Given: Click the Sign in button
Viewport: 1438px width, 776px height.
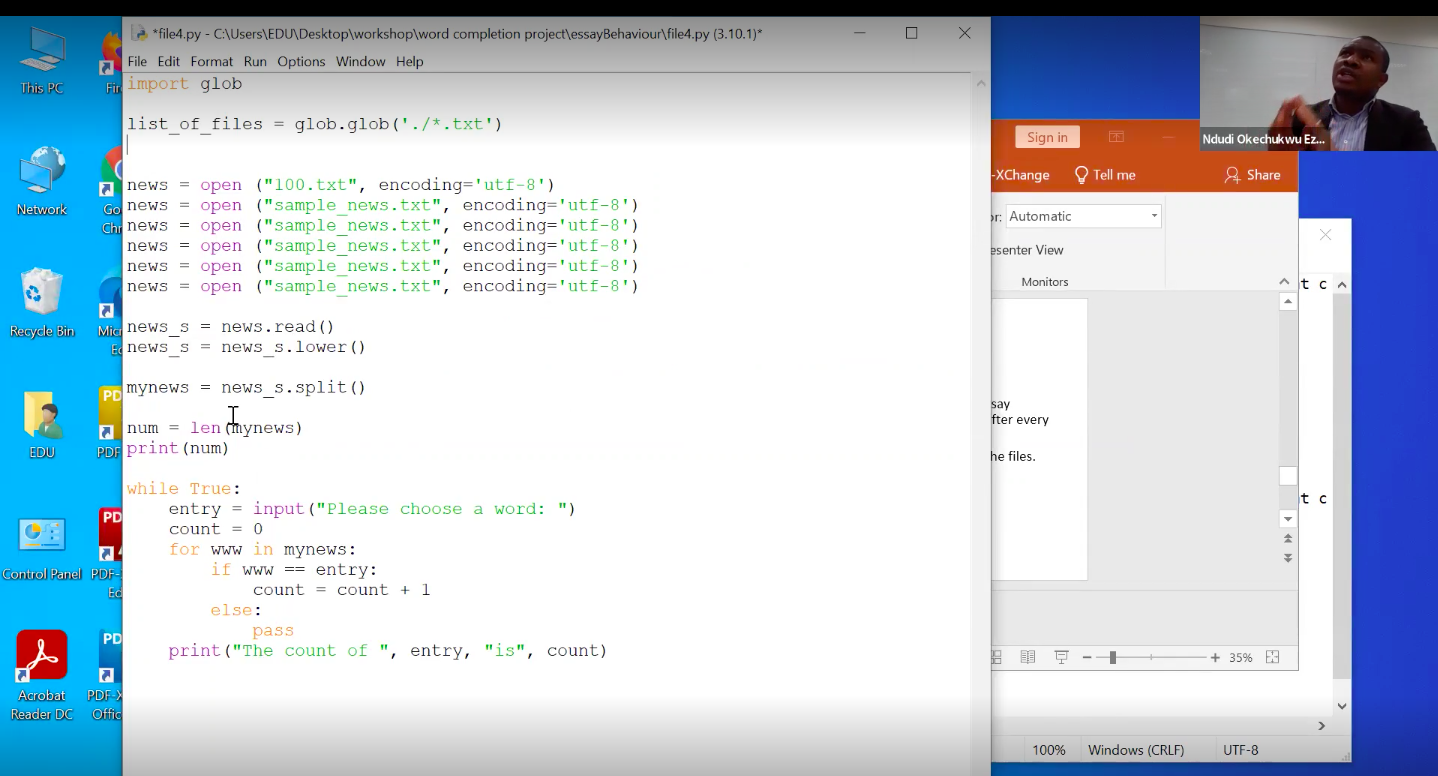Looking at the screenshot, I should coord(1047,137).
